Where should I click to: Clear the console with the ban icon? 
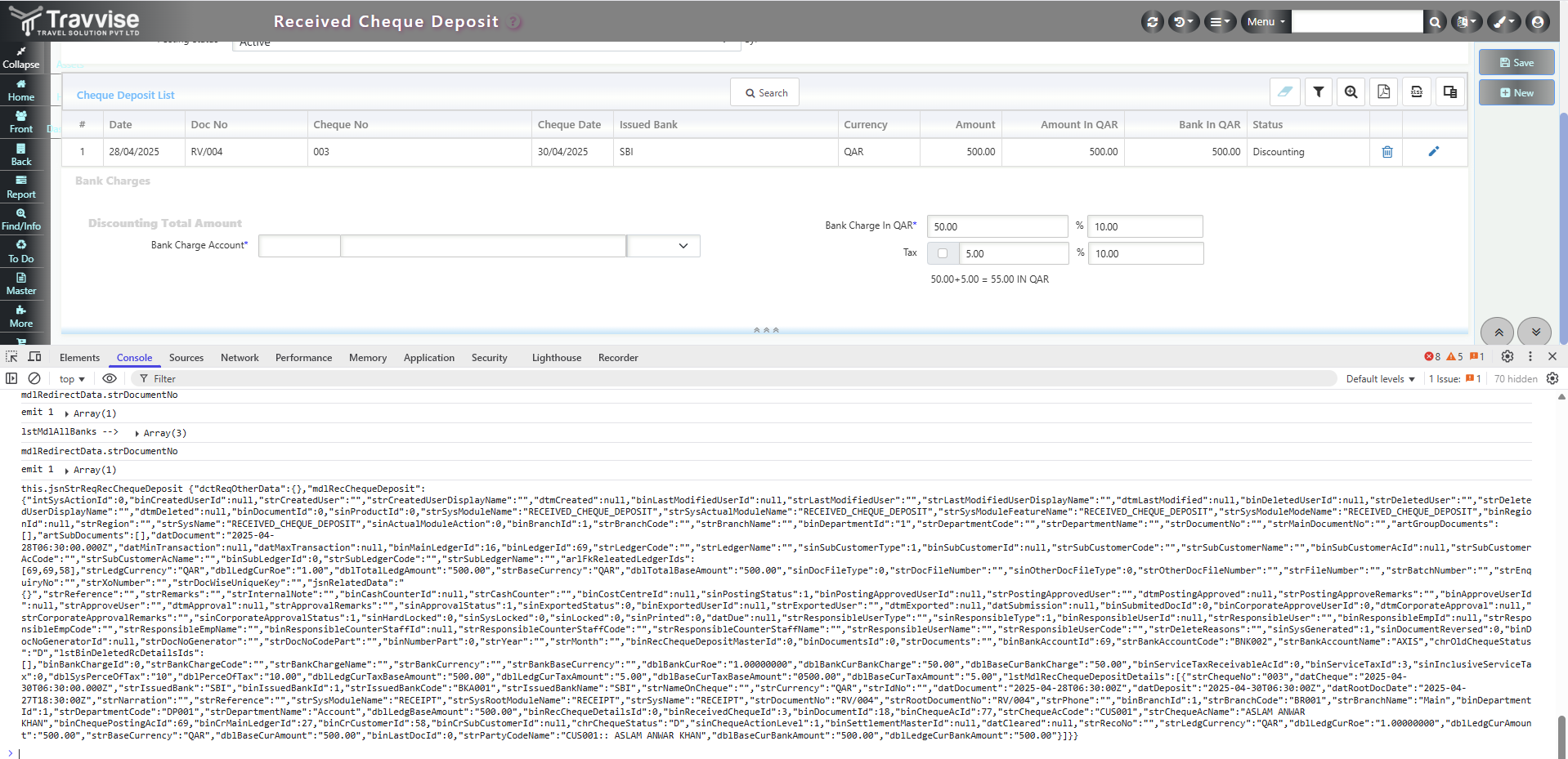click(x=34, y=378)
